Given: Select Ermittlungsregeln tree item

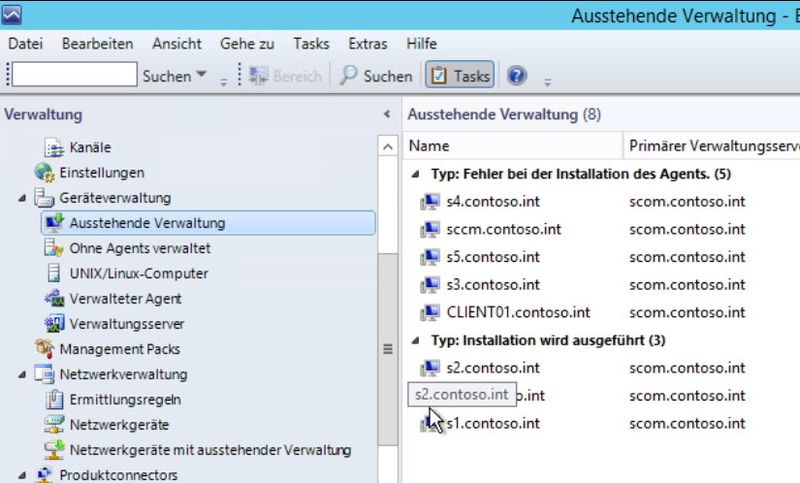Looking at the screenshot, I should point(125,400).
